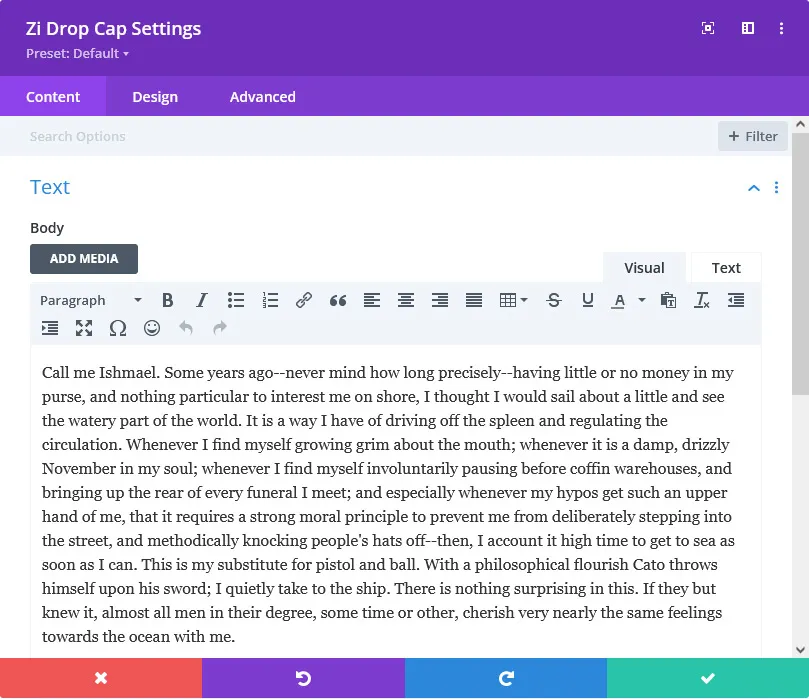Click the Filter button
Screen dimensions: 809x699
tap(753, 136)
